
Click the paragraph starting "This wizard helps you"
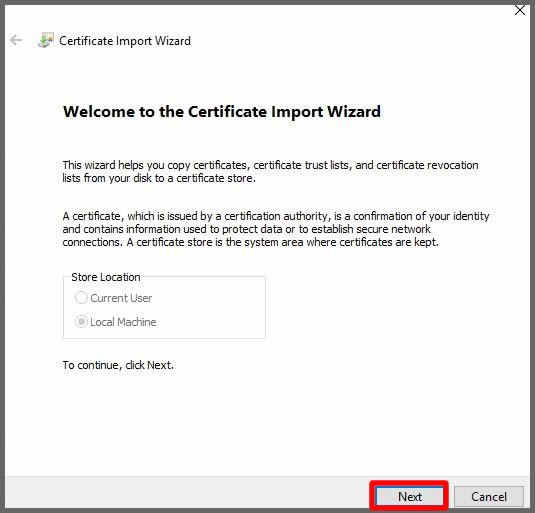point(270,171)
